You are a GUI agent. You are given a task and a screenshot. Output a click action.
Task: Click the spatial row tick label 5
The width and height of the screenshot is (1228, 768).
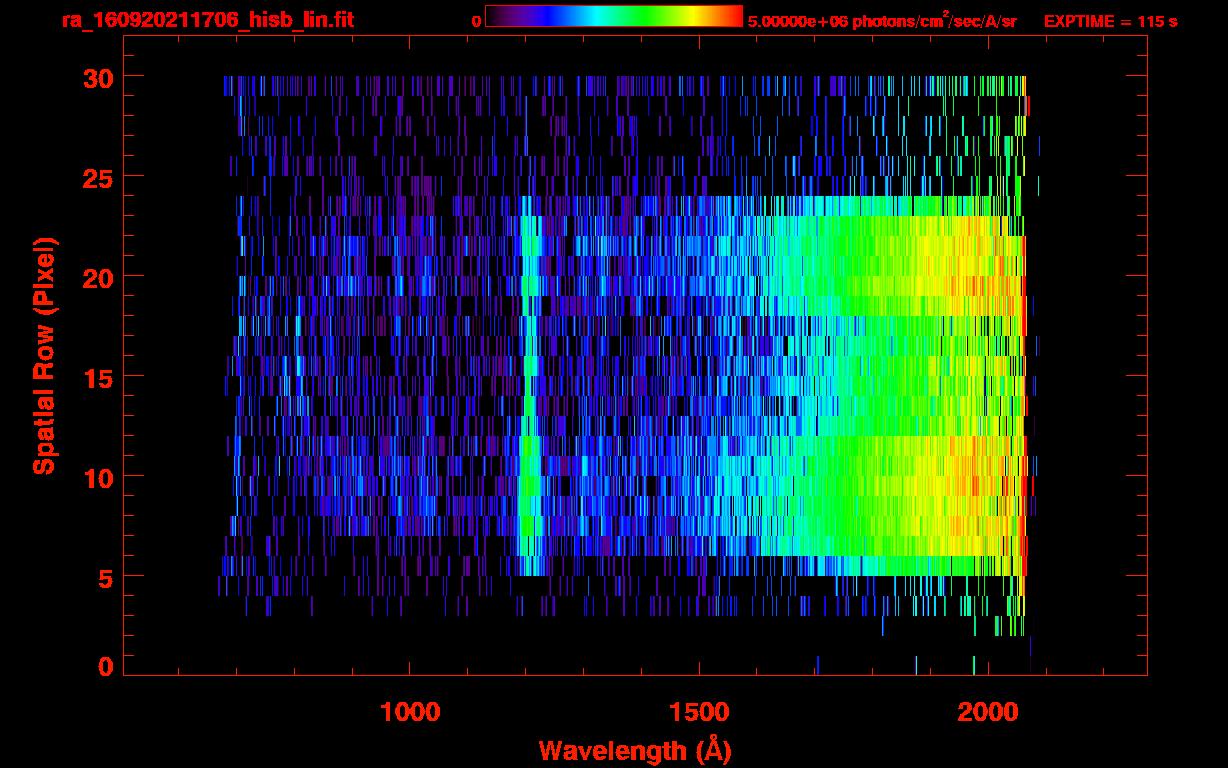(105, 577)
